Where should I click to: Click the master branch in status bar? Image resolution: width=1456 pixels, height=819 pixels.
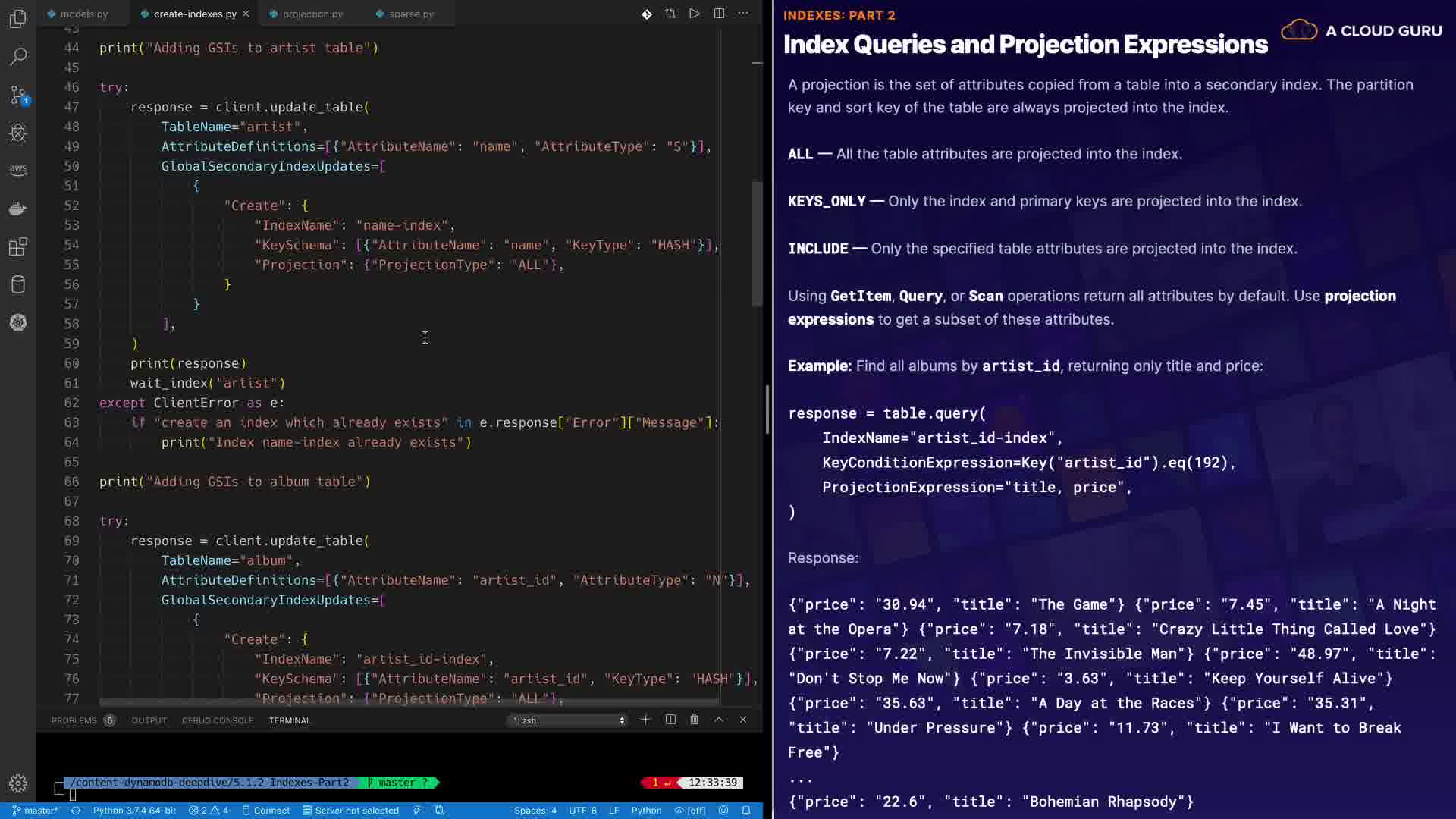coord(35,810)
